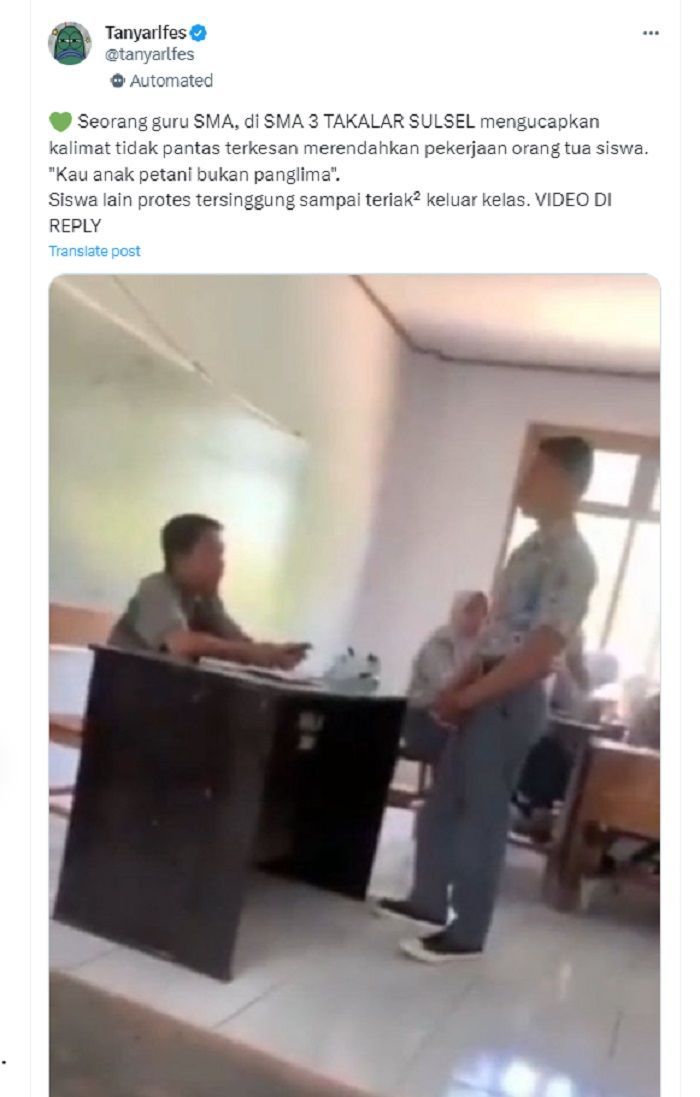The image size is (700, 1097).
Task: Open the classroom video thumbnail
Action: (355, 685)
